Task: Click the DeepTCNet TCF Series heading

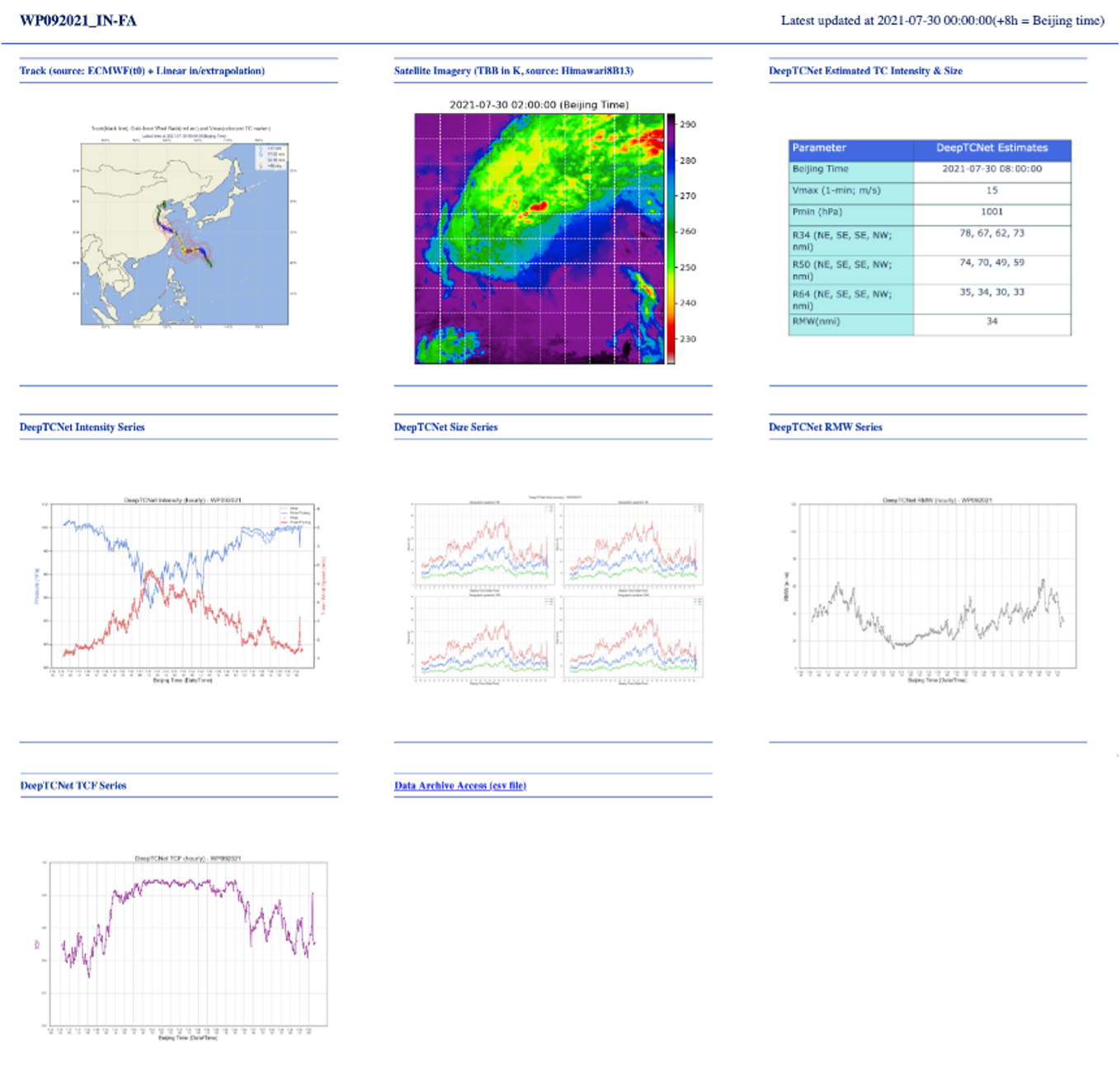Action: 73,786
